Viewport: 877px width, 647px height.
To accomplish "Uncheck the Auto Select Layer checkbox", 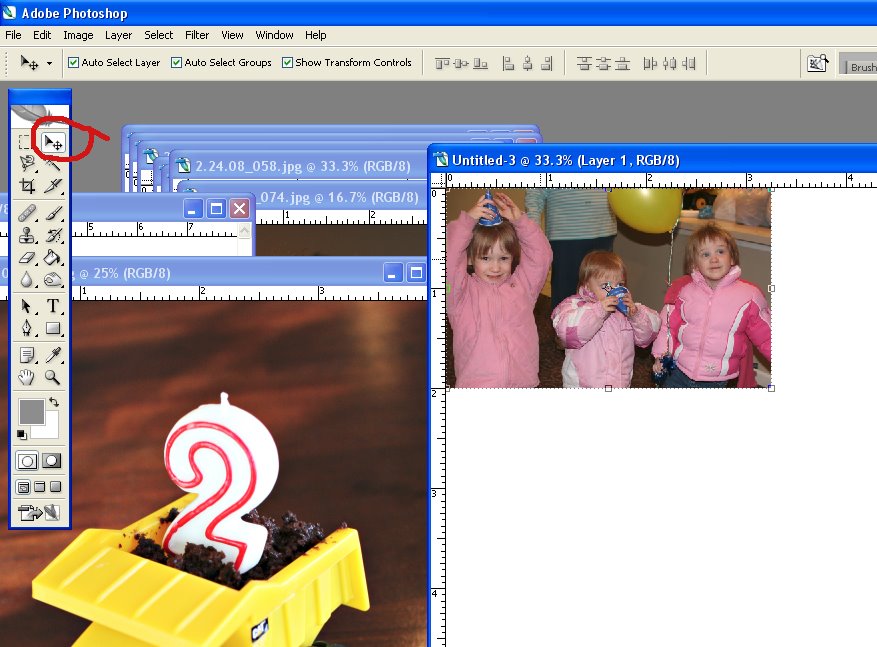I will click(73, 63).
